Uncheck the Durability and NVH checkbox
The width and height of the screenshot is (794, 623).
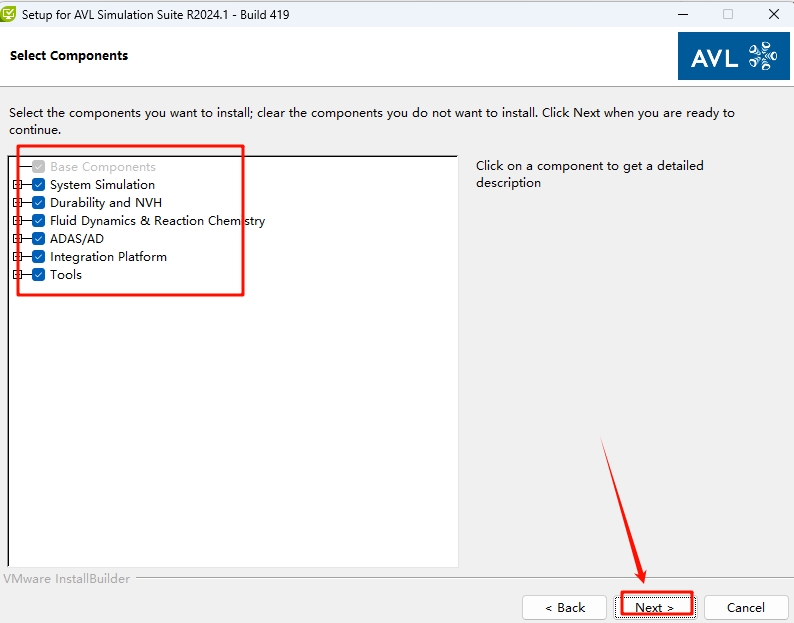pyautogui.click(x=39, y=203)
